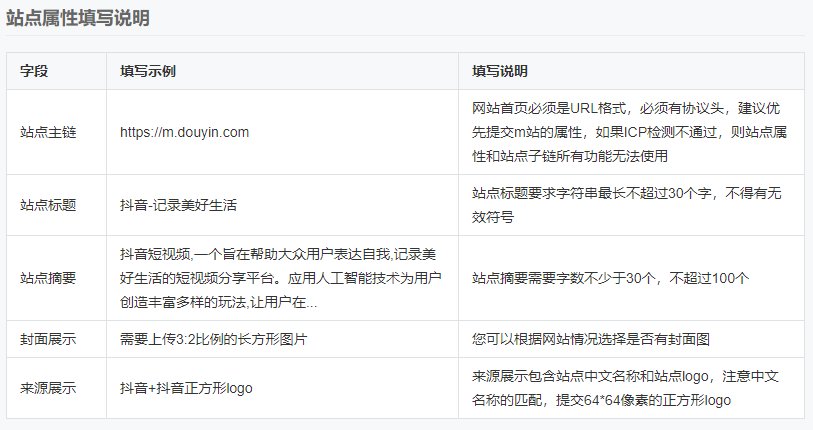Select the 封面展示 field cell
Viewport: 813px width, 430px height.
48,339
